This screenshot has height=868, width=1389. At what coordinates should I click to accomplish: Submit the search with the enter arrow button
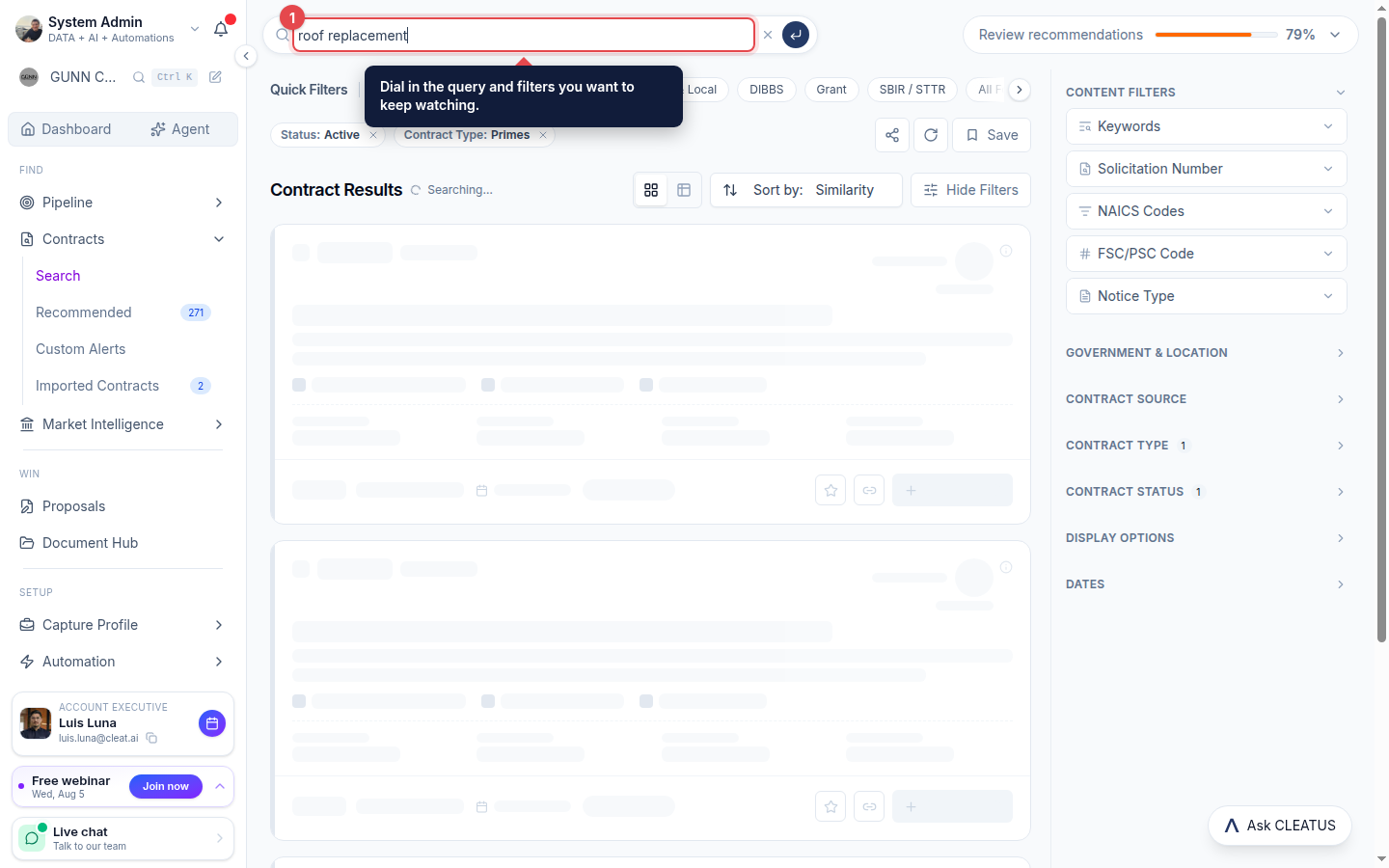pos(796,35)
